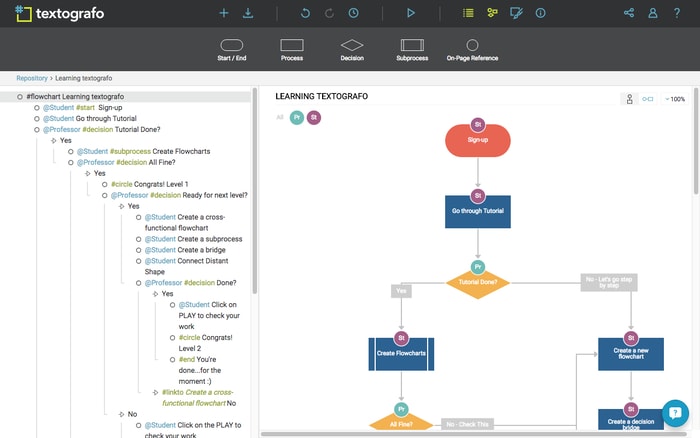This screenshot has width=700, height=438.
Task: Click the 'No - Let's go step by step' label
Action: (x=609, y=282)
